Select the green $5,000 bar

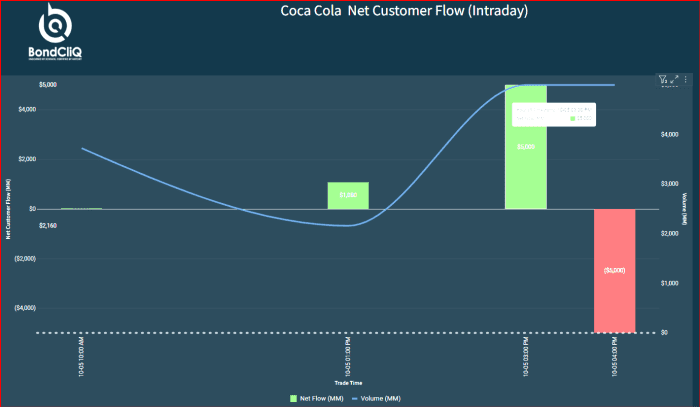tap(526, 147)
